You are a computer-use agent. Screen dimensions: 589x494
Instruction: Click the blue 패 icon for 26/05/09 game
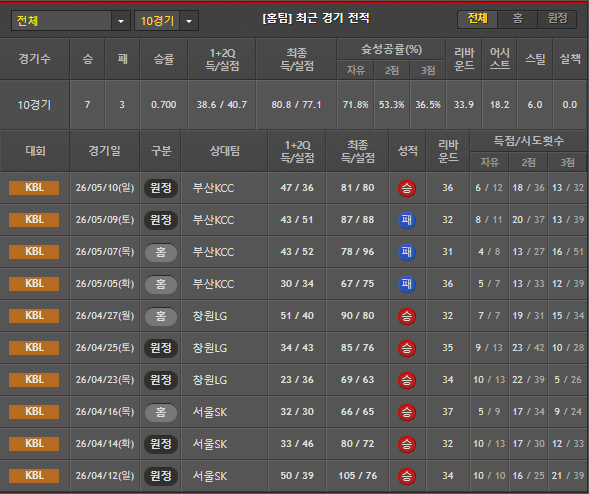click(x=407, y=220)
